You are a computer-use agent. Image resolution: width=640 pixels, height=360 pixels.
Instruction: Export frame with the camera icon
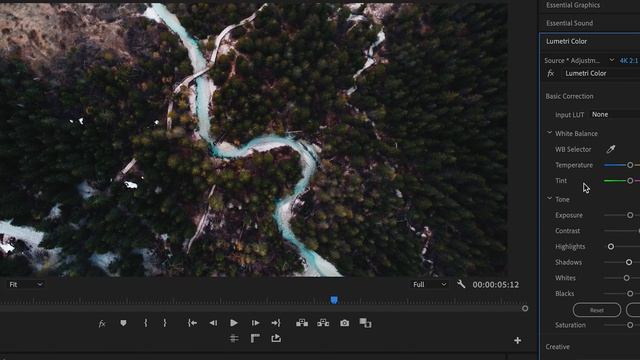coord(344,323)
